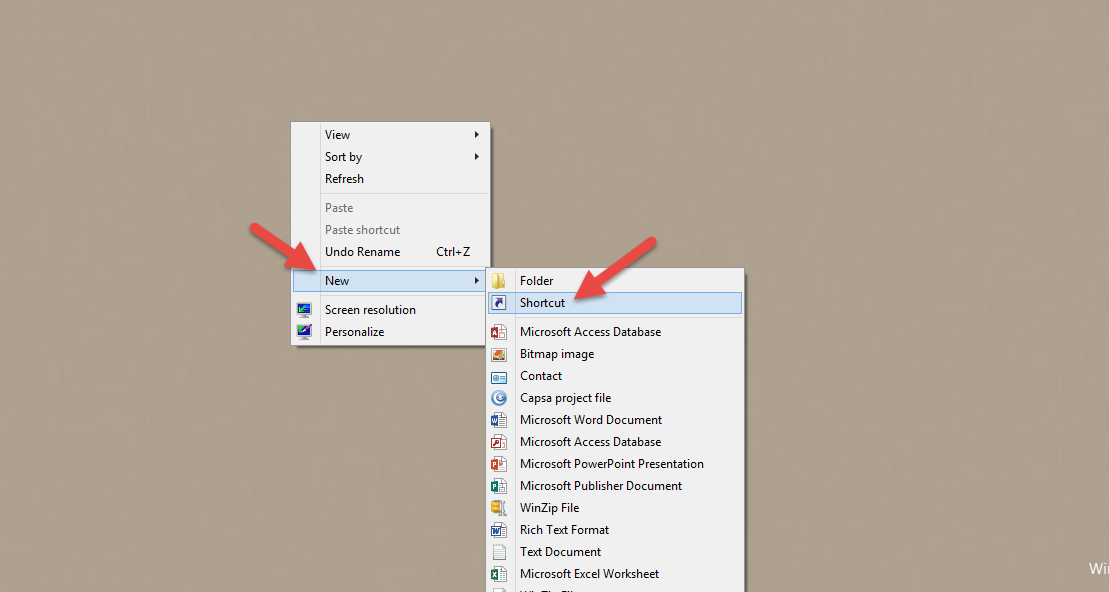Click the Screen resolution monitor icon

pyautogui.click(x=304, y=310)
